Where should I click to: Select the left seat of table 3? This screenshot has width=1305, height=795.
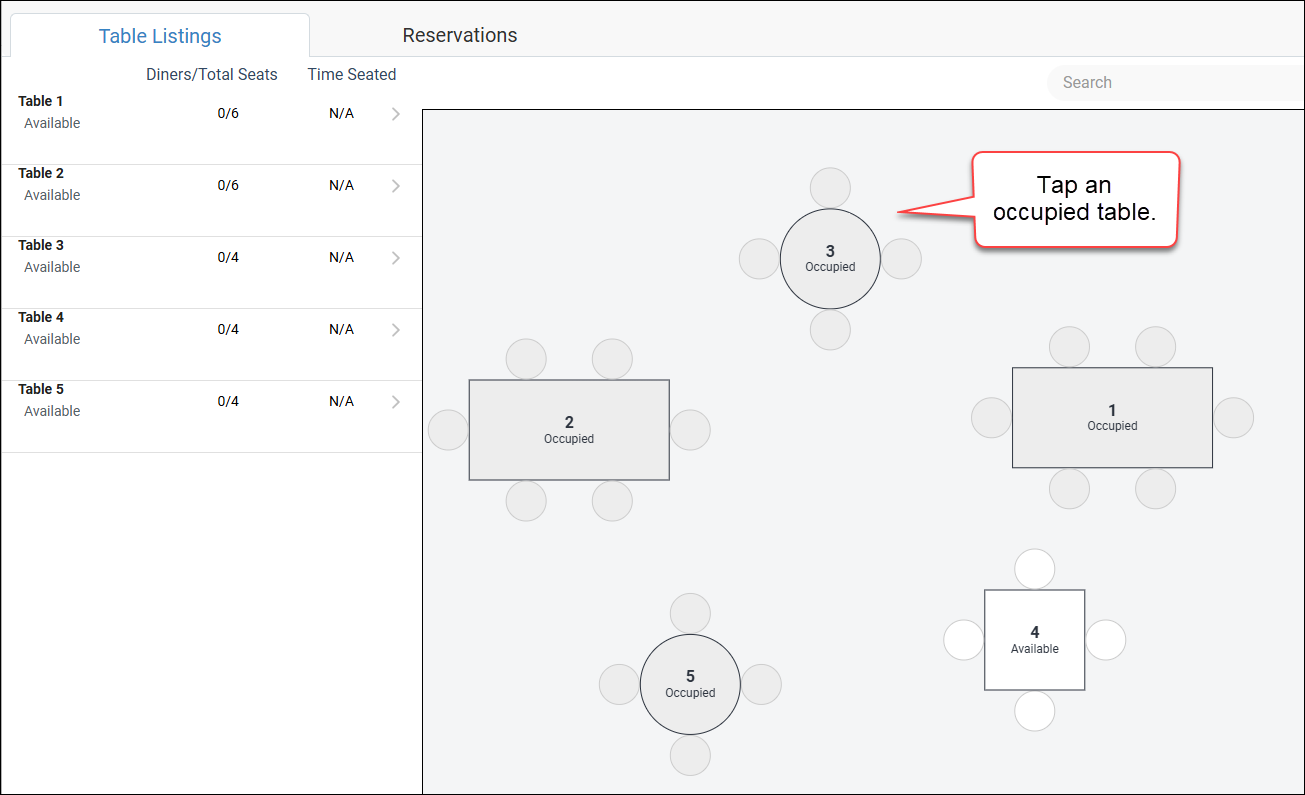click(x=760, y=259)
